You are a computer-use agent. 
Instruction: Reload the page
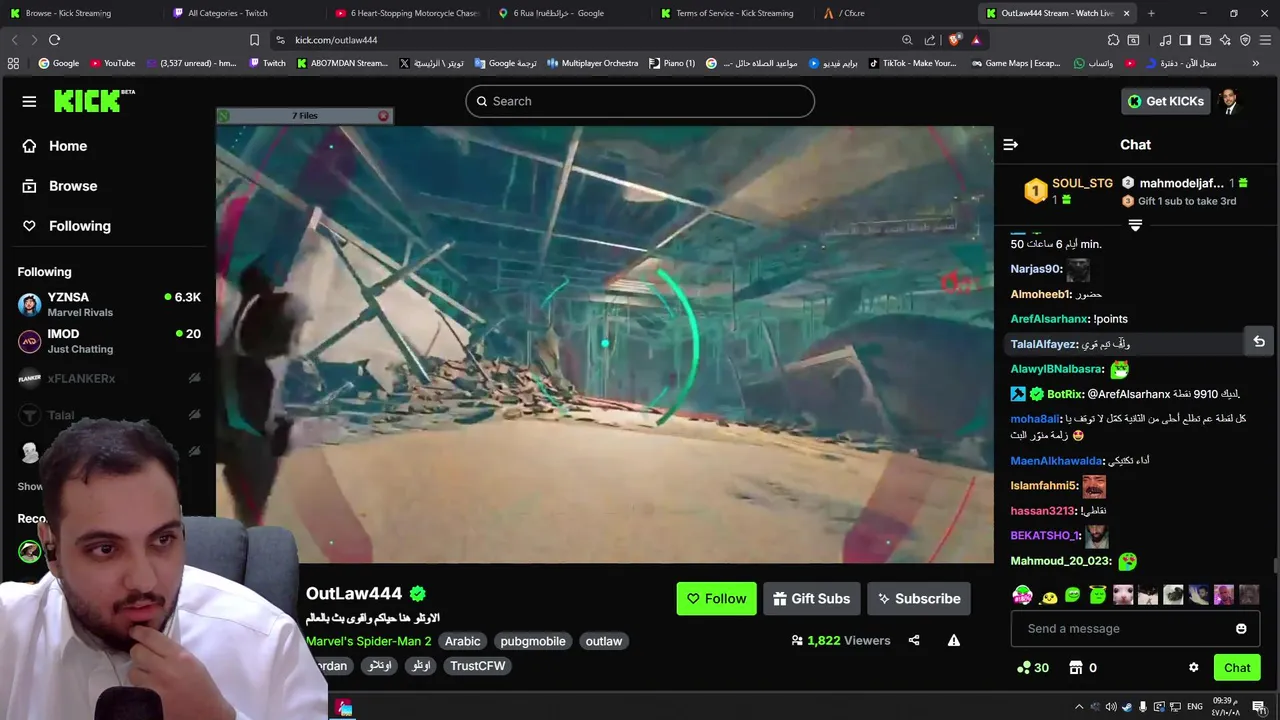tap(54, 40)
